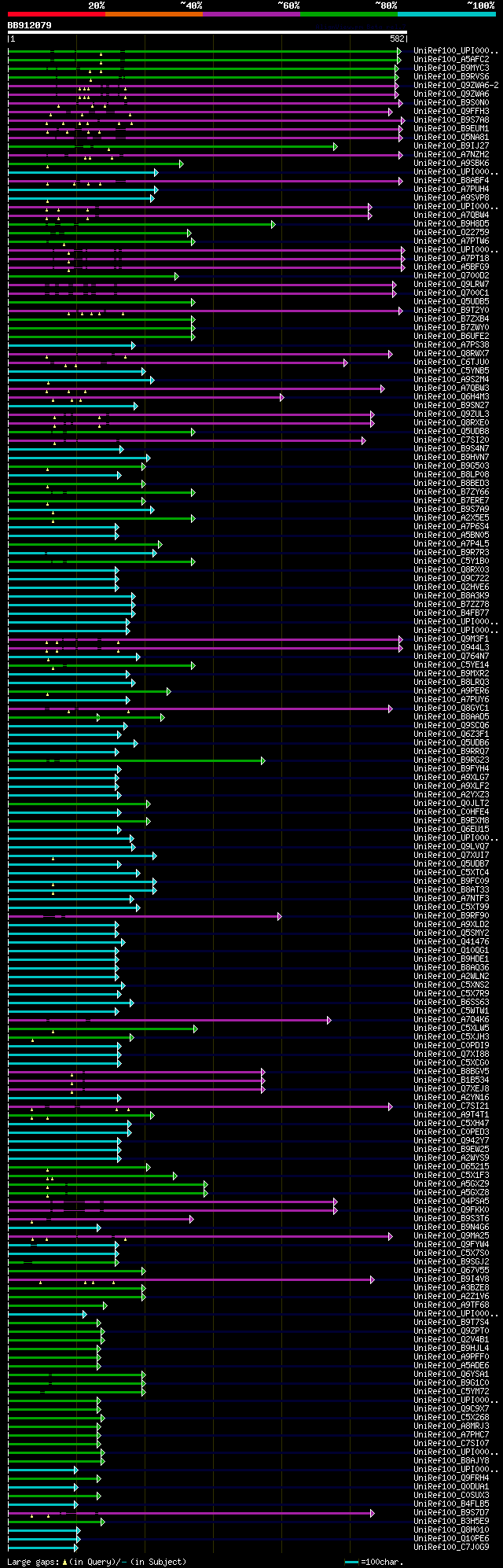Open hit UniRef100_Q8RWX7
Viewport: 503px width, 1568px height.
pyautogui.click(x=451, y=353)
